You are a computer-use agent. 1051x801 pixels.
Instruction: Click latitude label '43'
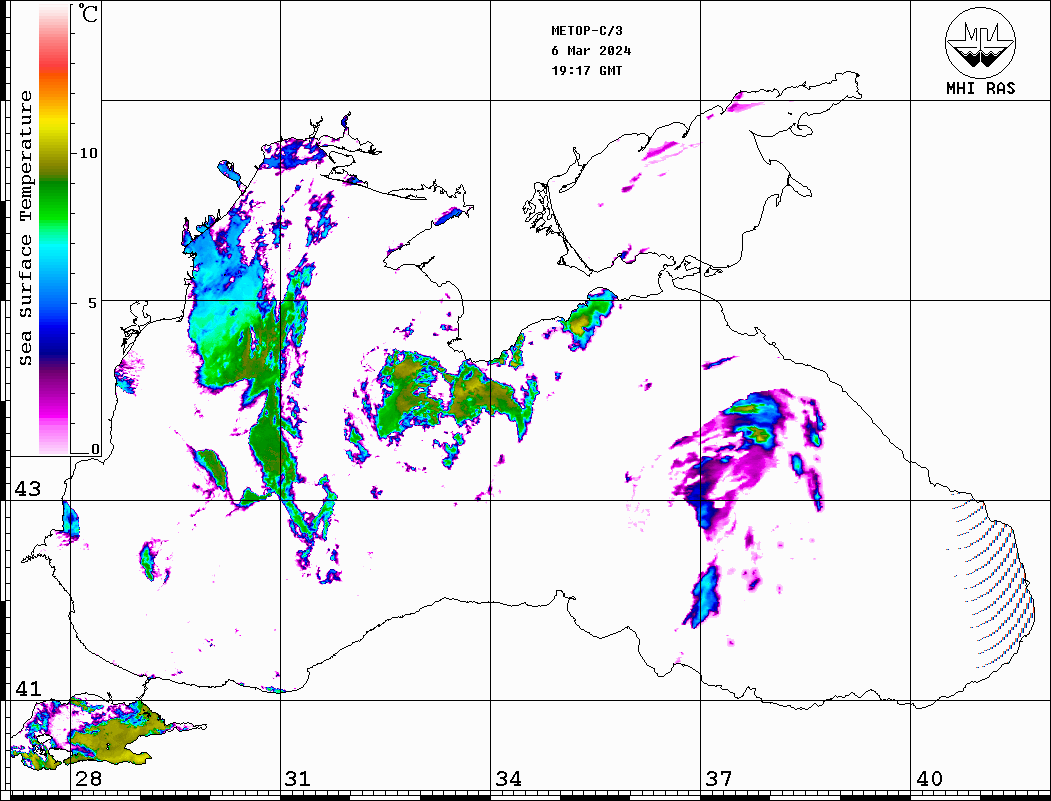coord(28,489)
